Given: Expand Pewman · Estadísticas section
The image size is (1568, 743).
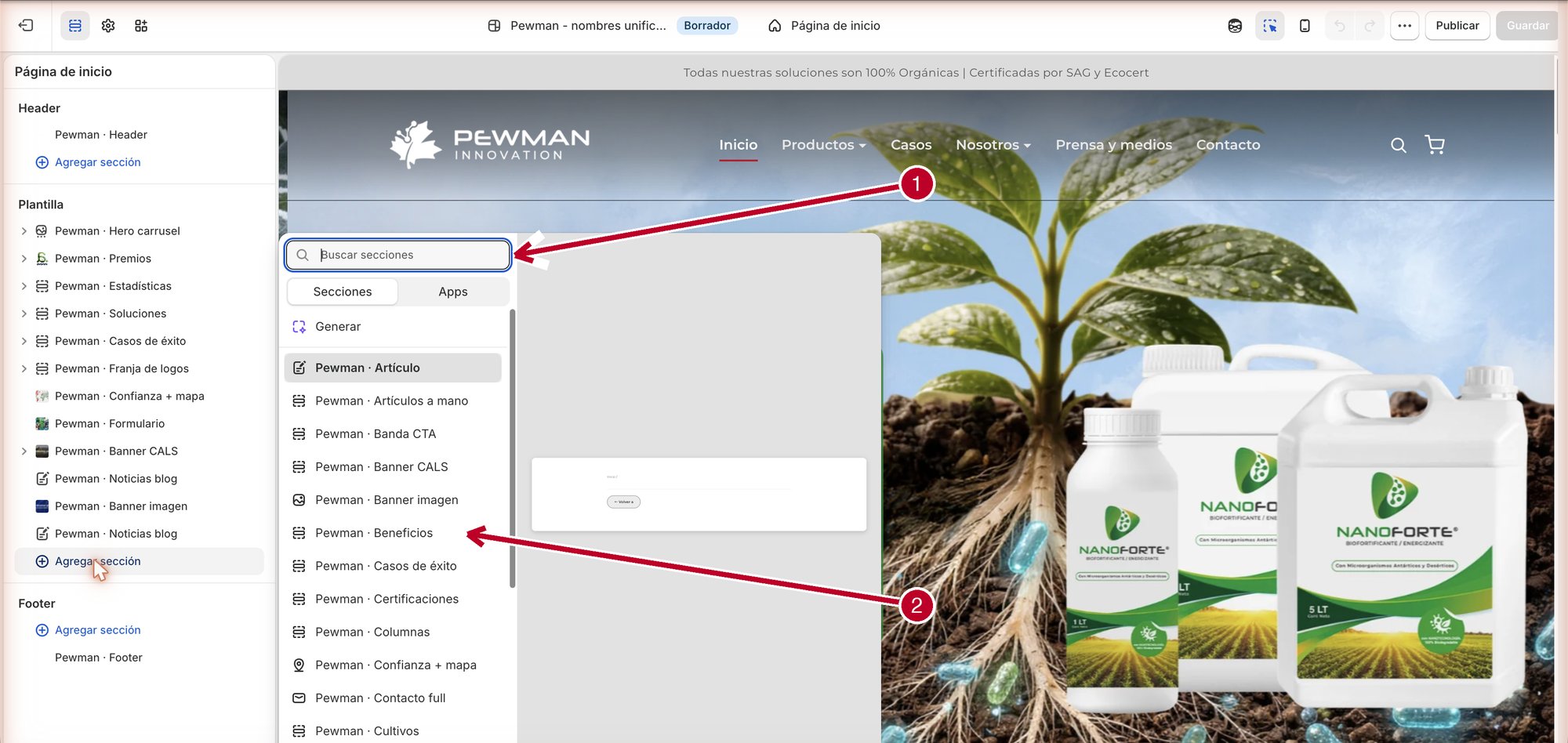Looking at the screenshot, I should point(24,286).
